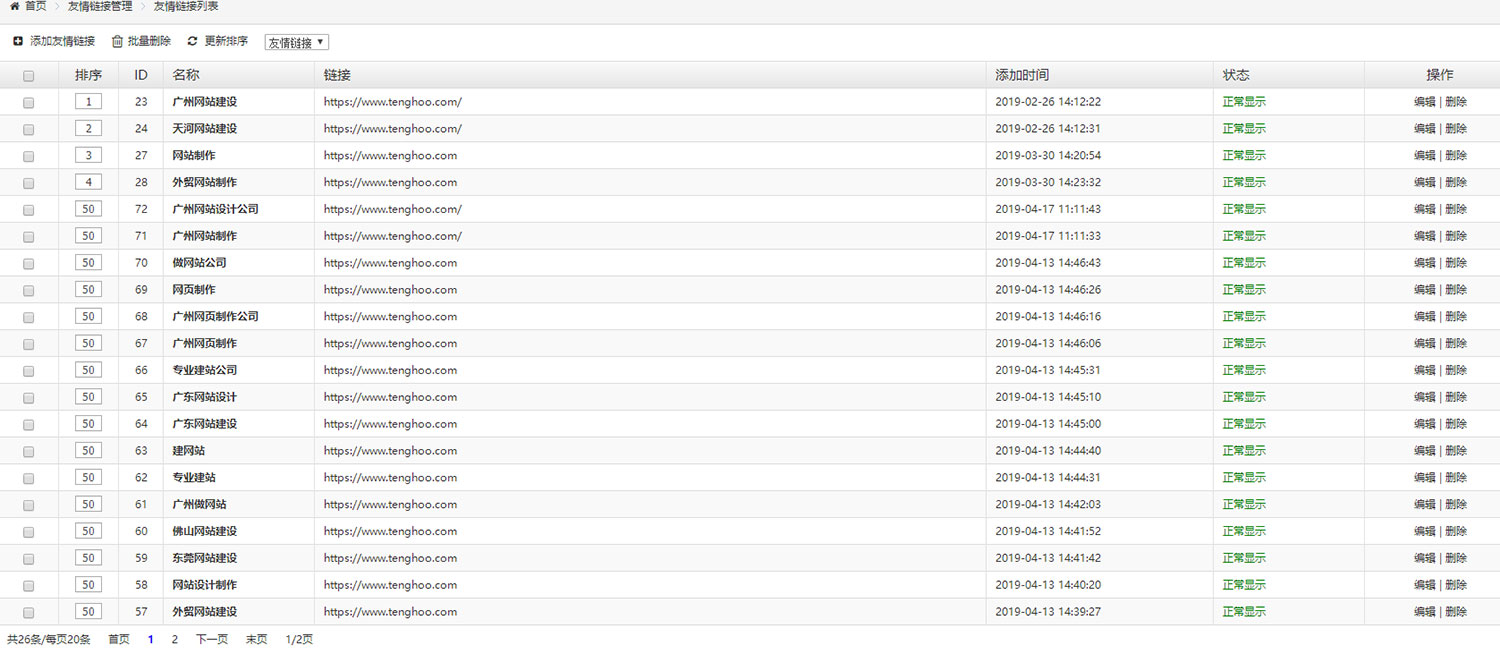This screenshot has height=654, width=1500.
Task: Toggle the select-all checkbox in table header
Action: 28,76
